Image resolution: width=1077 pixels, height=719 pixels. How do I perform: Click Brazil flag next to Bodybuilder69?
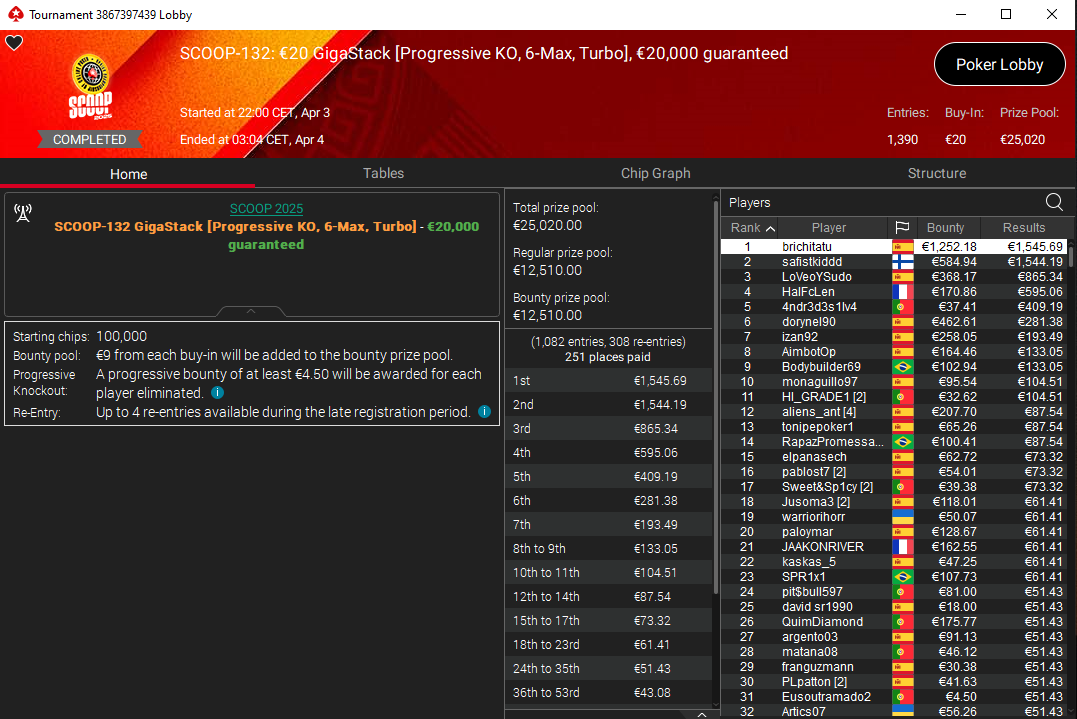(902, 367)
